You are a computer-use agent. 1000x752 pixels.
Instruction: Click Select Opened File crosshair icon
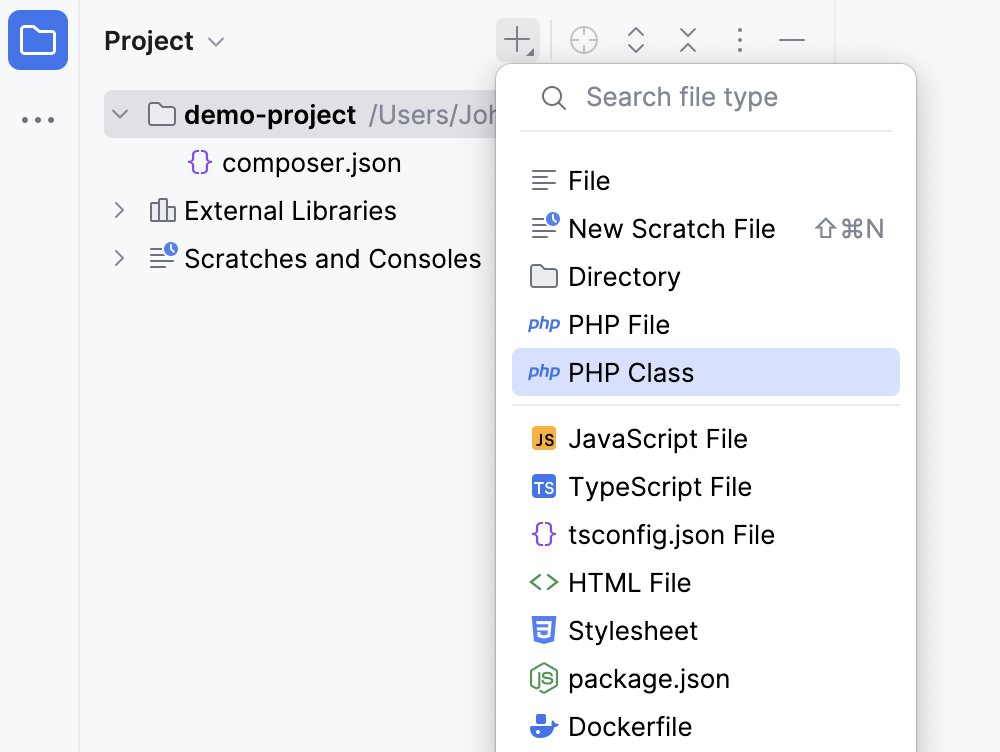pyautogui.click(x=584, y=40)
